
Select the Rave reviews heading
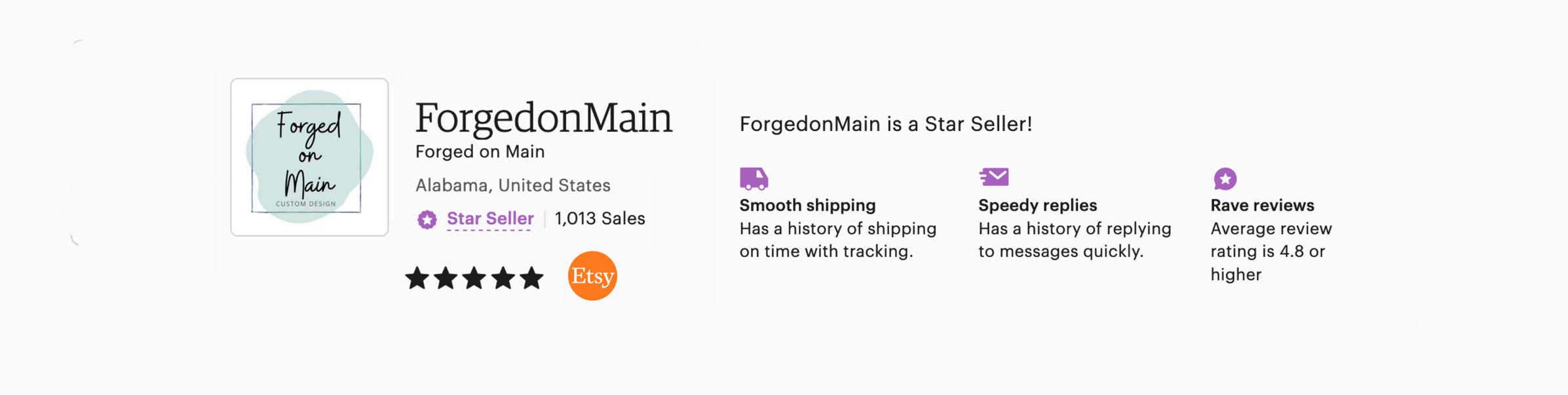(x=1262, y=205)
